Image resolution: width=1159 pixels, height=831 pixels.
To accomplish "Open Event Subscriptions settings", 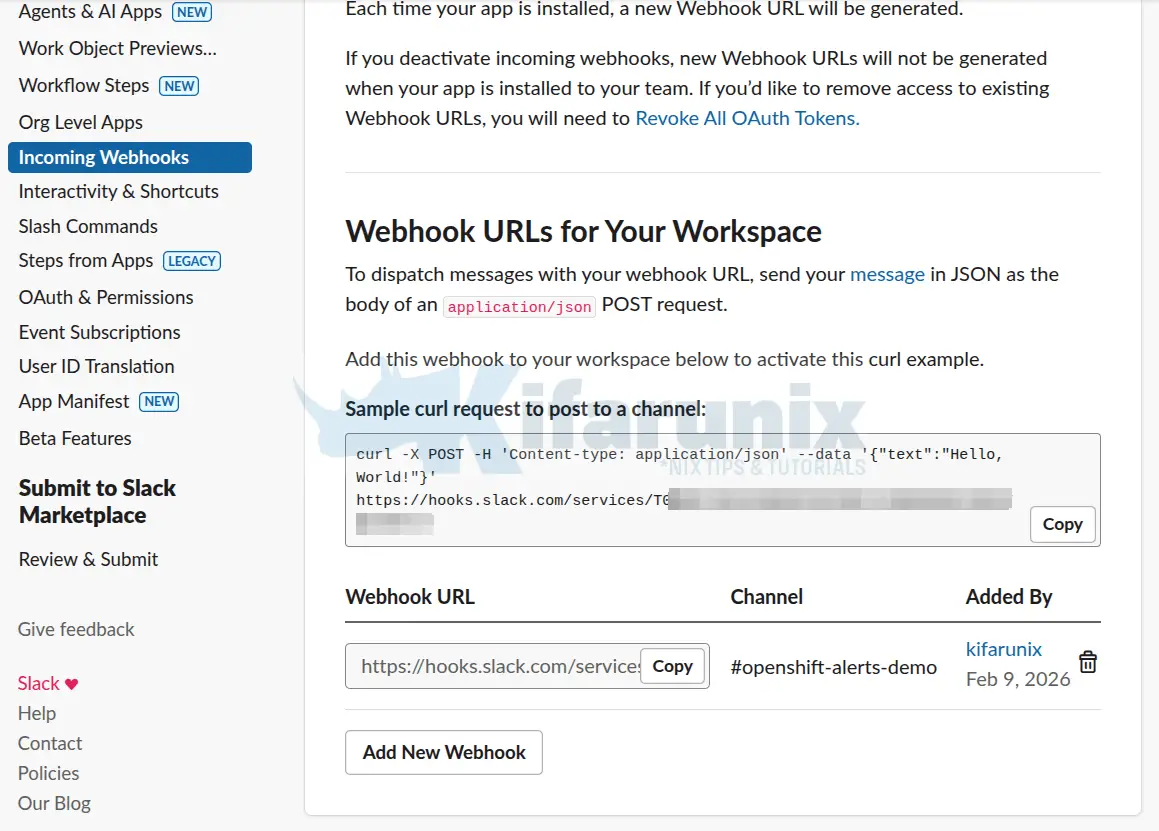I will click(x=100, y=332).
